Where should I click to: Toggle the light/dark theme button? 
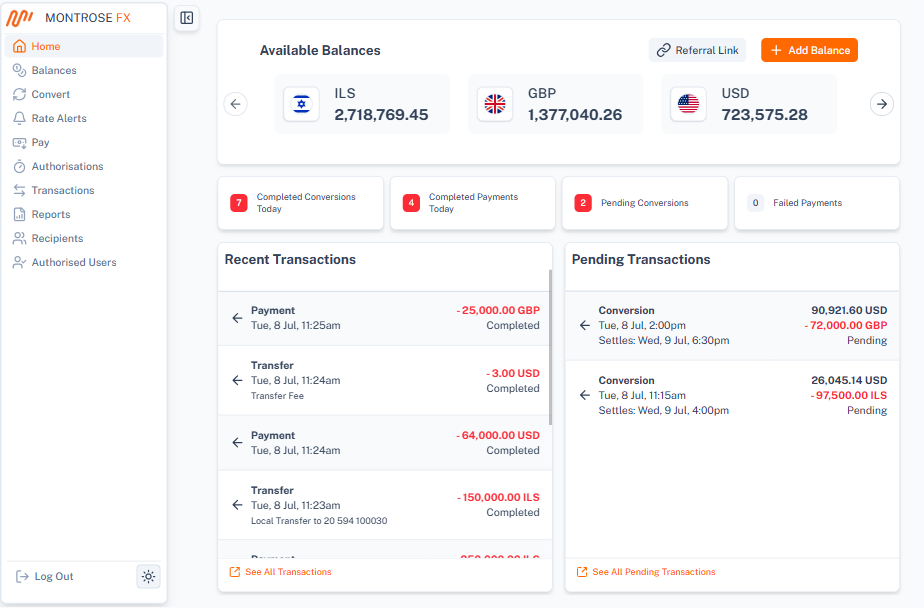pos(148,576)
